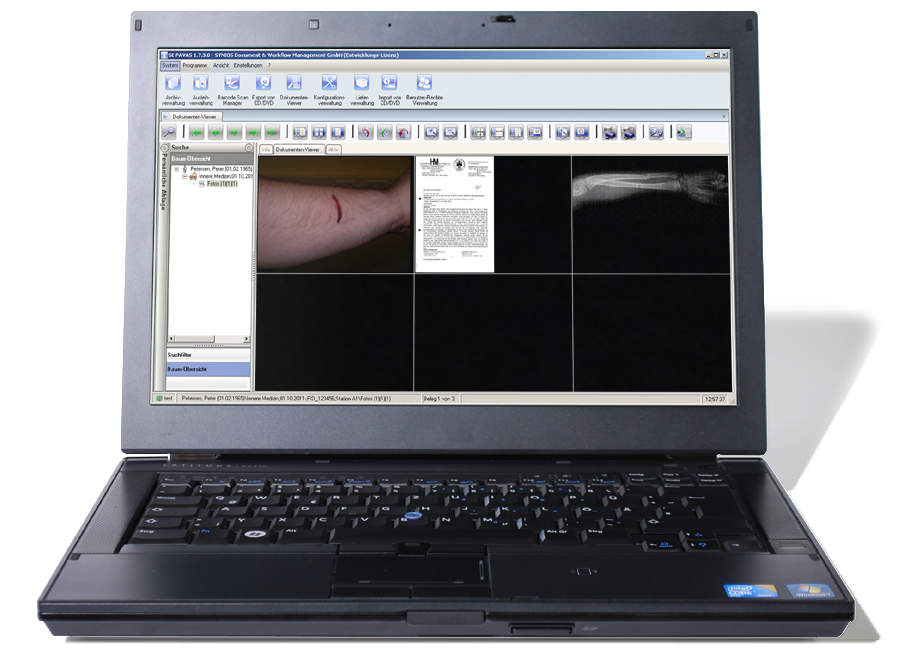Click the fit-to-window arrow monitor button
This screenshot has width=900, height=652.
point(562,133)
